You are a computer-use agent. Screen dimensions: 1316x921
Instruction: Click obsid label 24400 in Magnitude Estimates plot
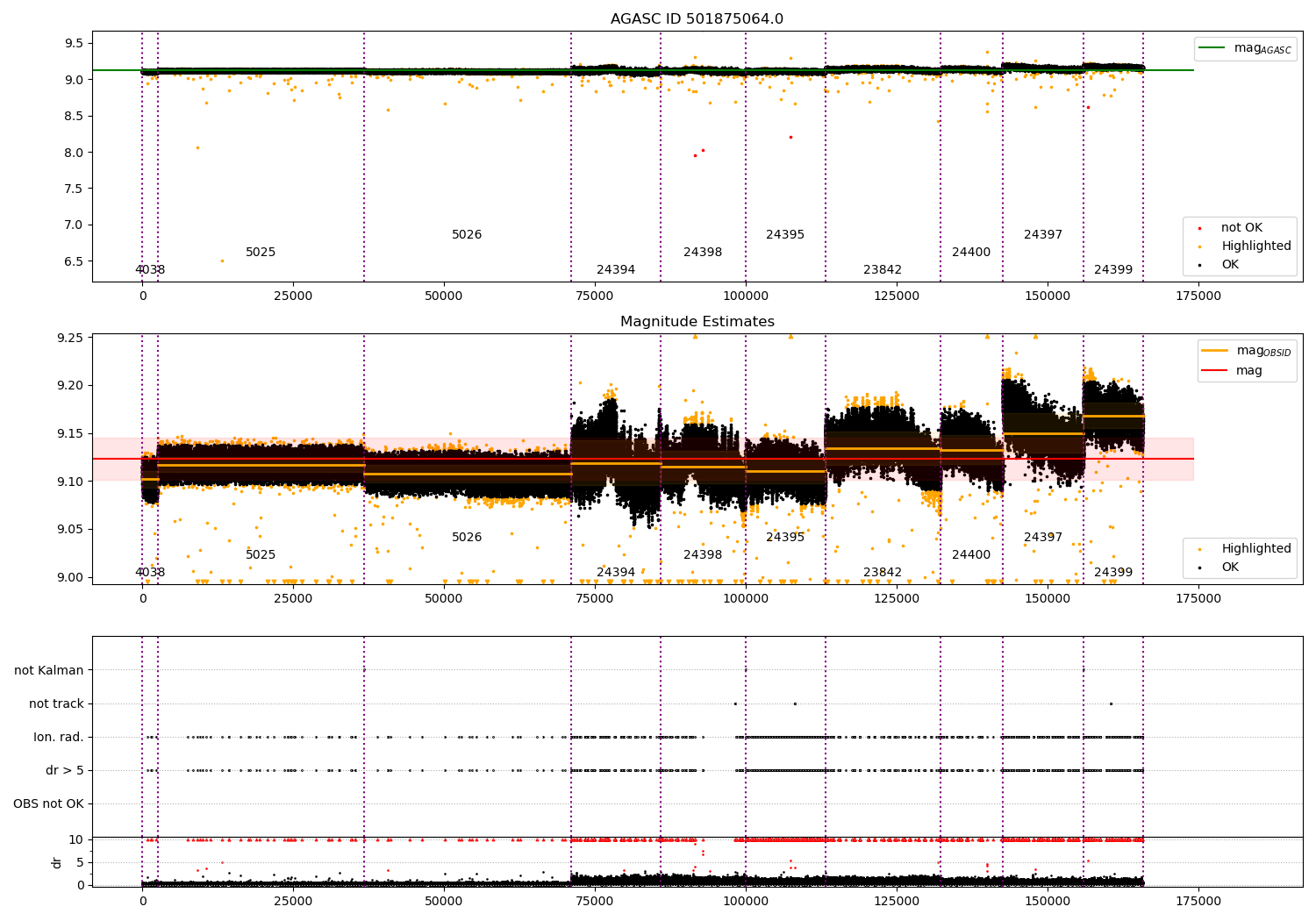point(971,555)
